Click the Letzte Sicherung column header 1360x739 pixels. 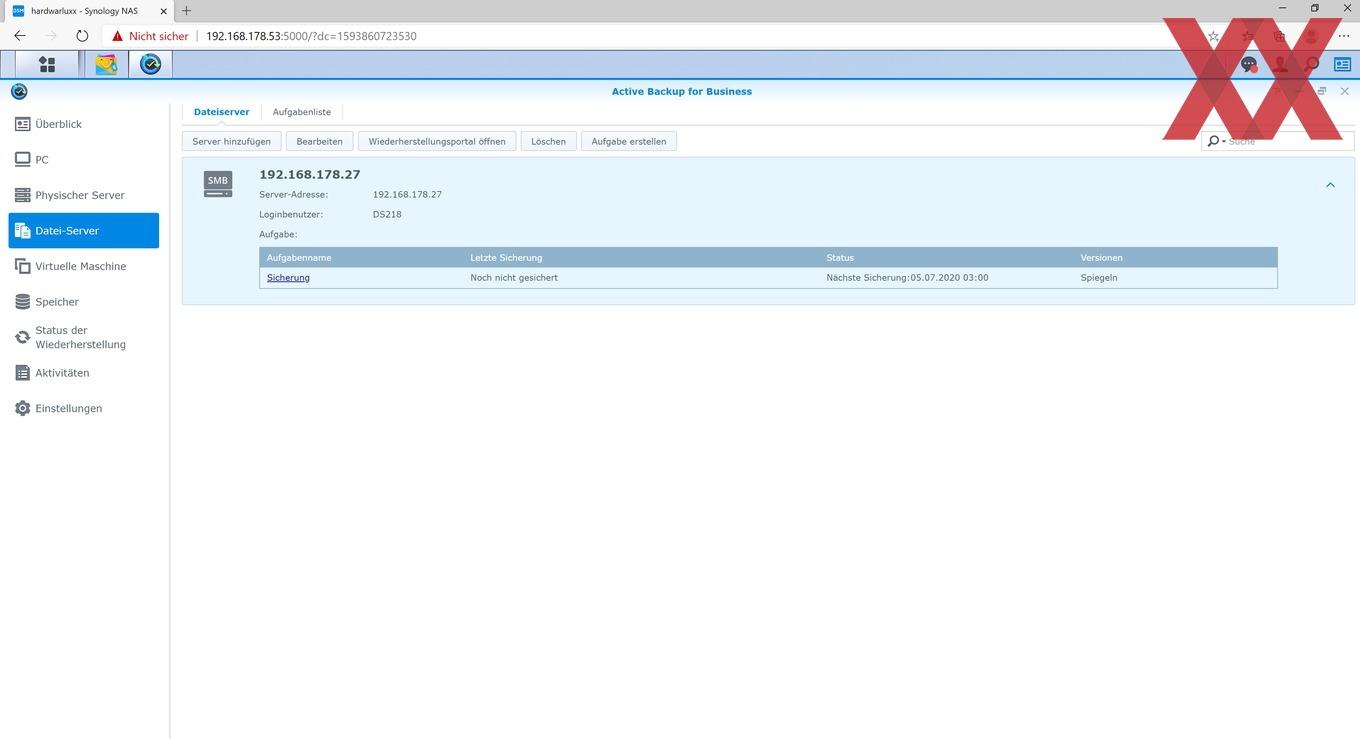tap(642, 257)
